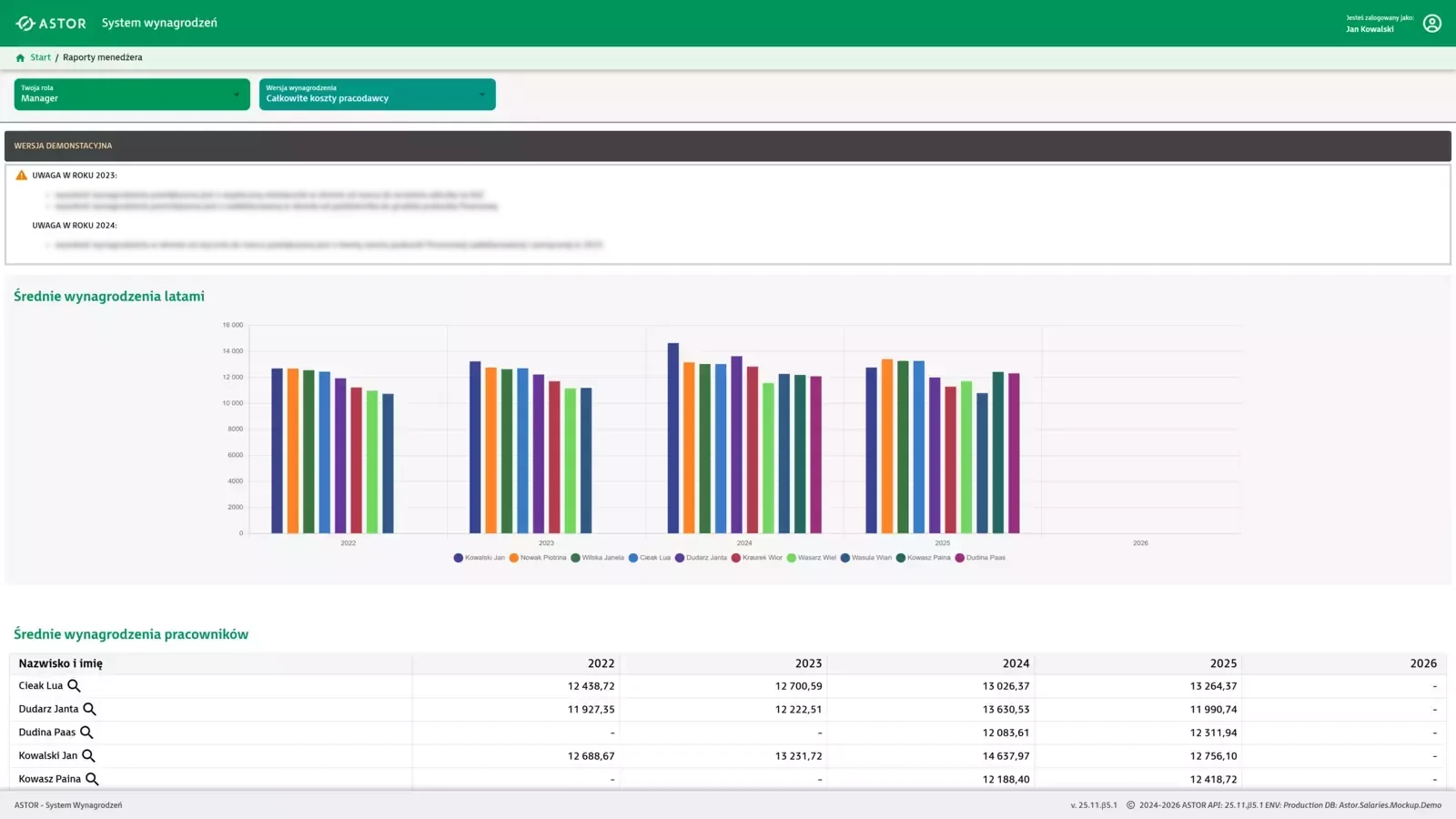Click the Cieak Lua legend color dot
Image resolution: width=1456 pixels, height=819 pixels.
[x=633, y=558]
